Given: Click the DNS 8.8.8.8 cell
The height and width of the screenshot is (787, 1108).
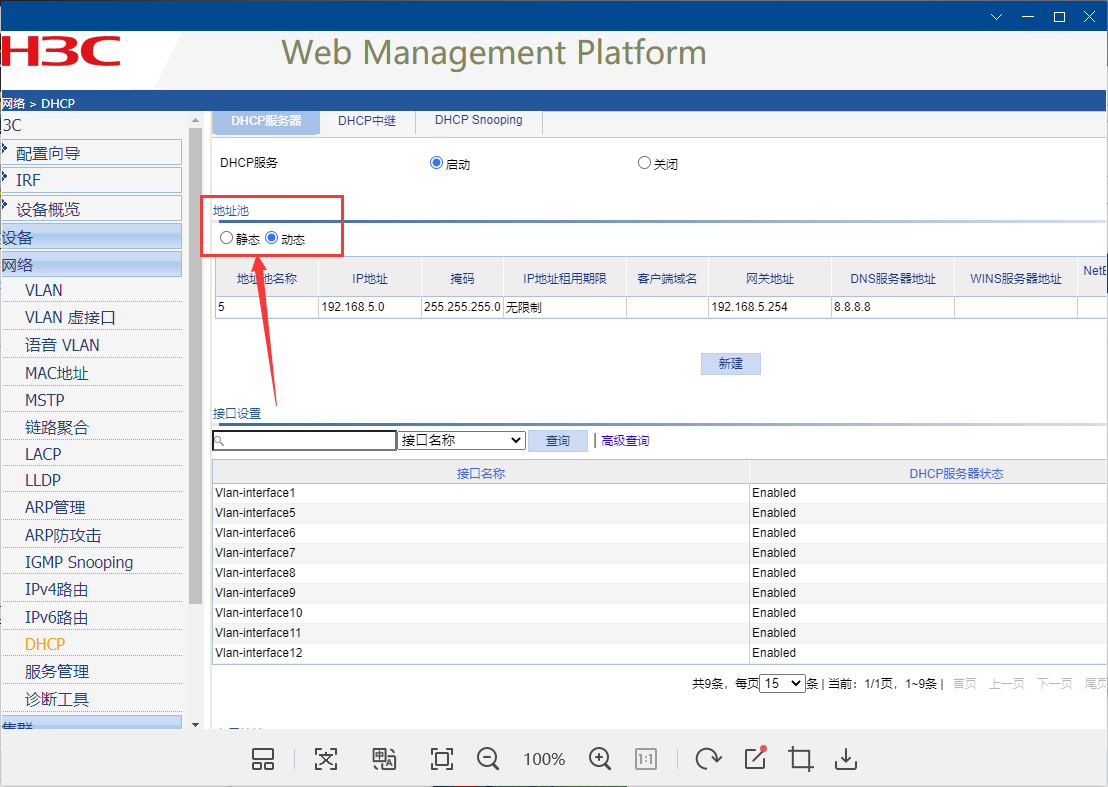Looking at the screenshot, I should 892,307.
